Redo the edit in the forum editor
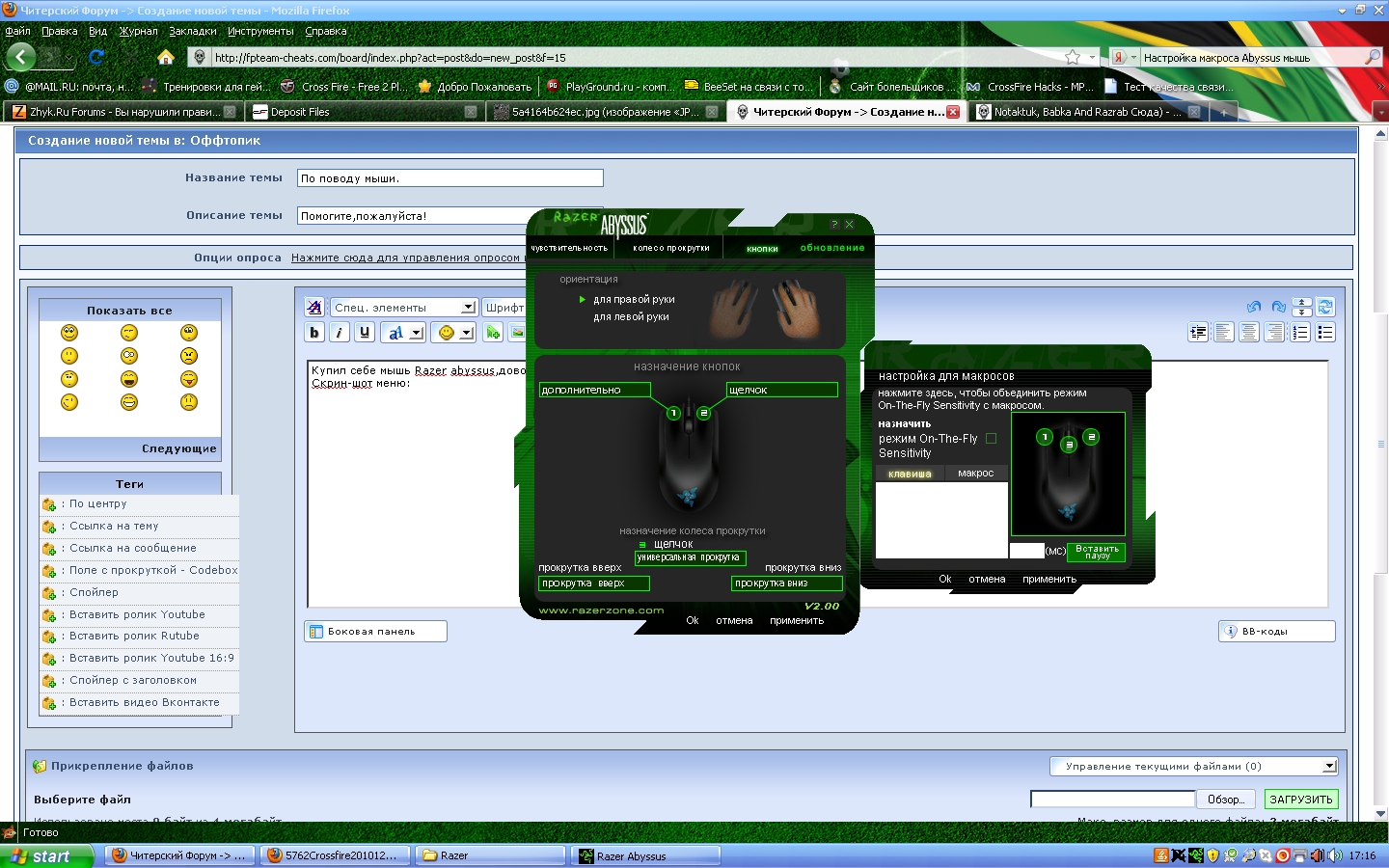Image resolution: width=1389 pixels, height=868 pixels. [1278, 307]
